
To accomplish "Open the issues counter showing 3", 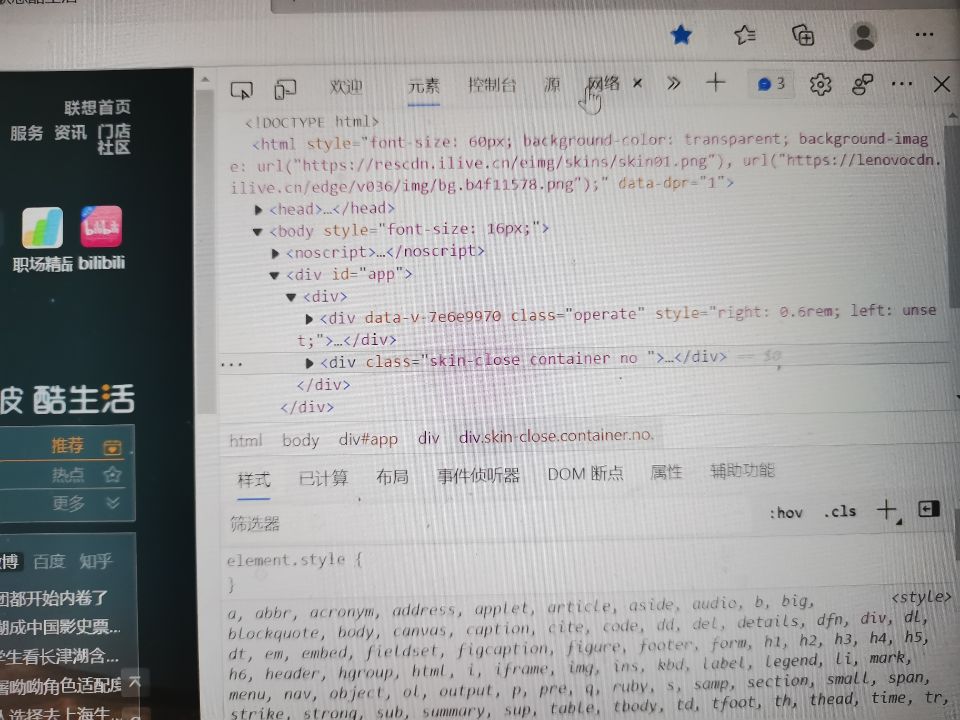I will click(771, 84).
